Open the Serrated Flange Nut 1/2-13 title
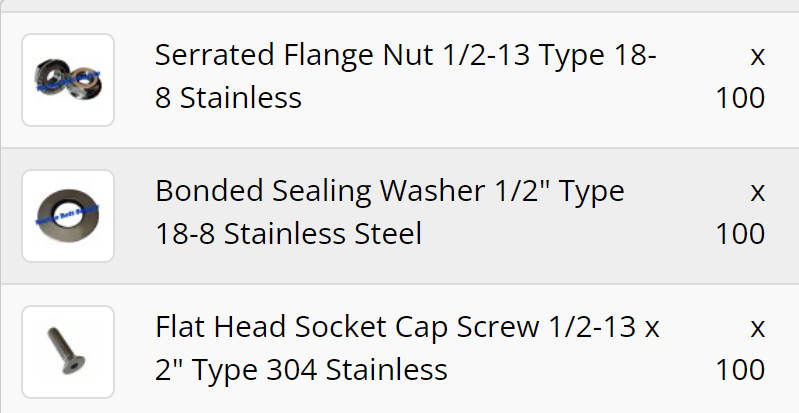The height and width of the screenshot is (413, 799). 405,55
